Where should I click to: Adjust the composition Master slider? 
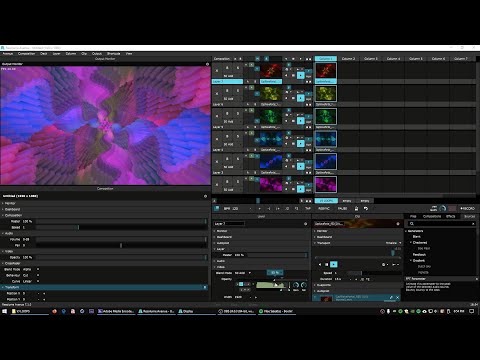pyautogui.click(x=121, y=221)
